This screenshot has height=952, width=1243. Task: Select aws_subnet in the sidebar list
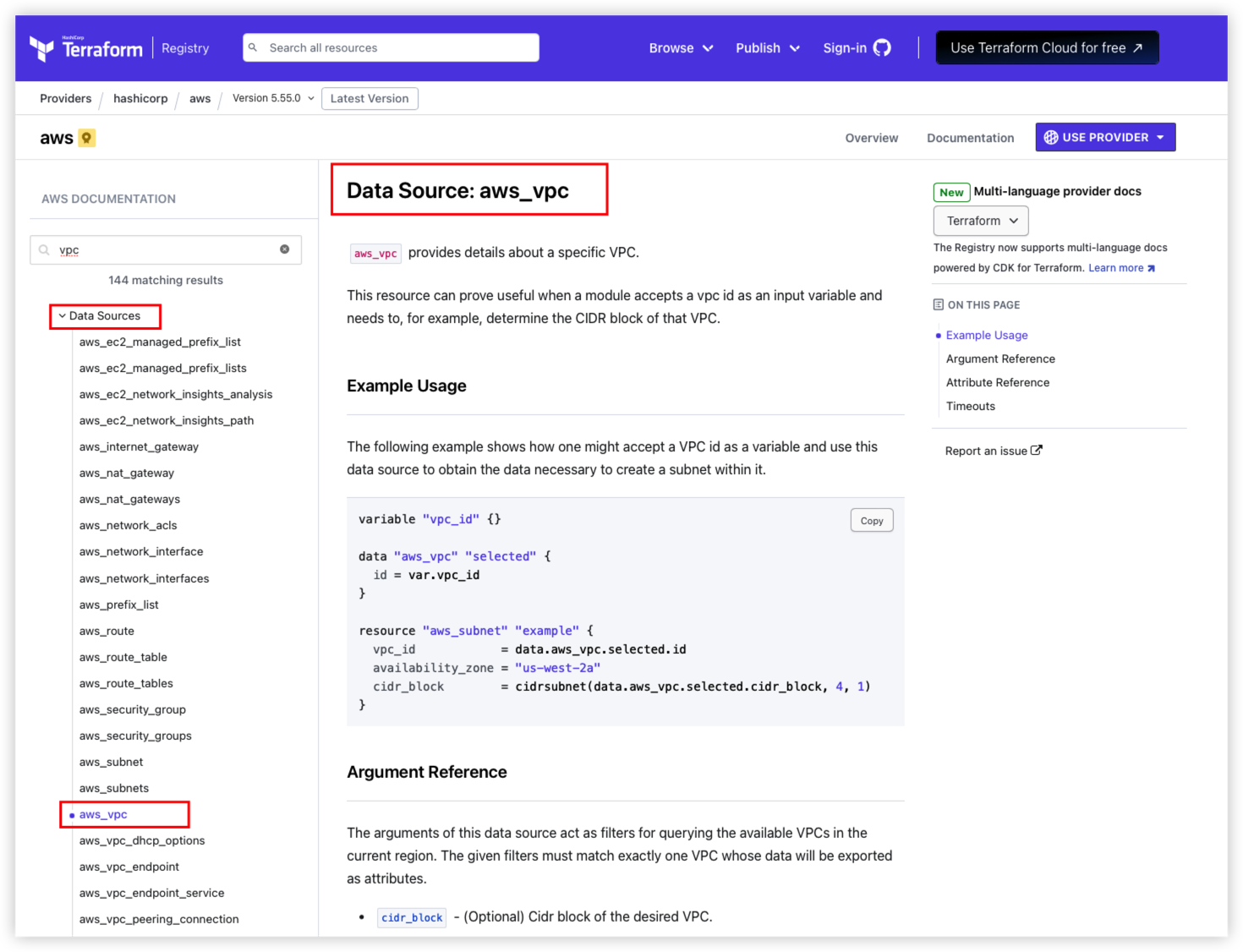(x=111, y=762)
